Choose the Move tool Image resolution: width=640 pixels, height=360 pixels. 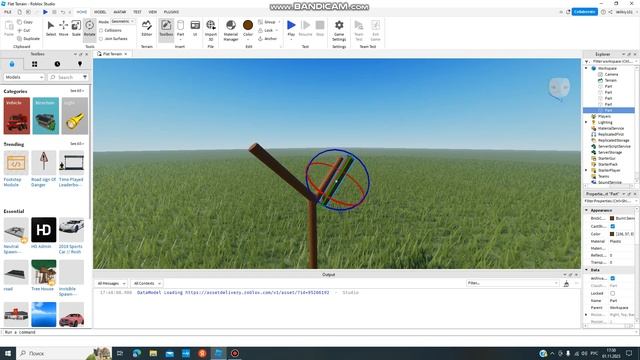coord(64,28)
